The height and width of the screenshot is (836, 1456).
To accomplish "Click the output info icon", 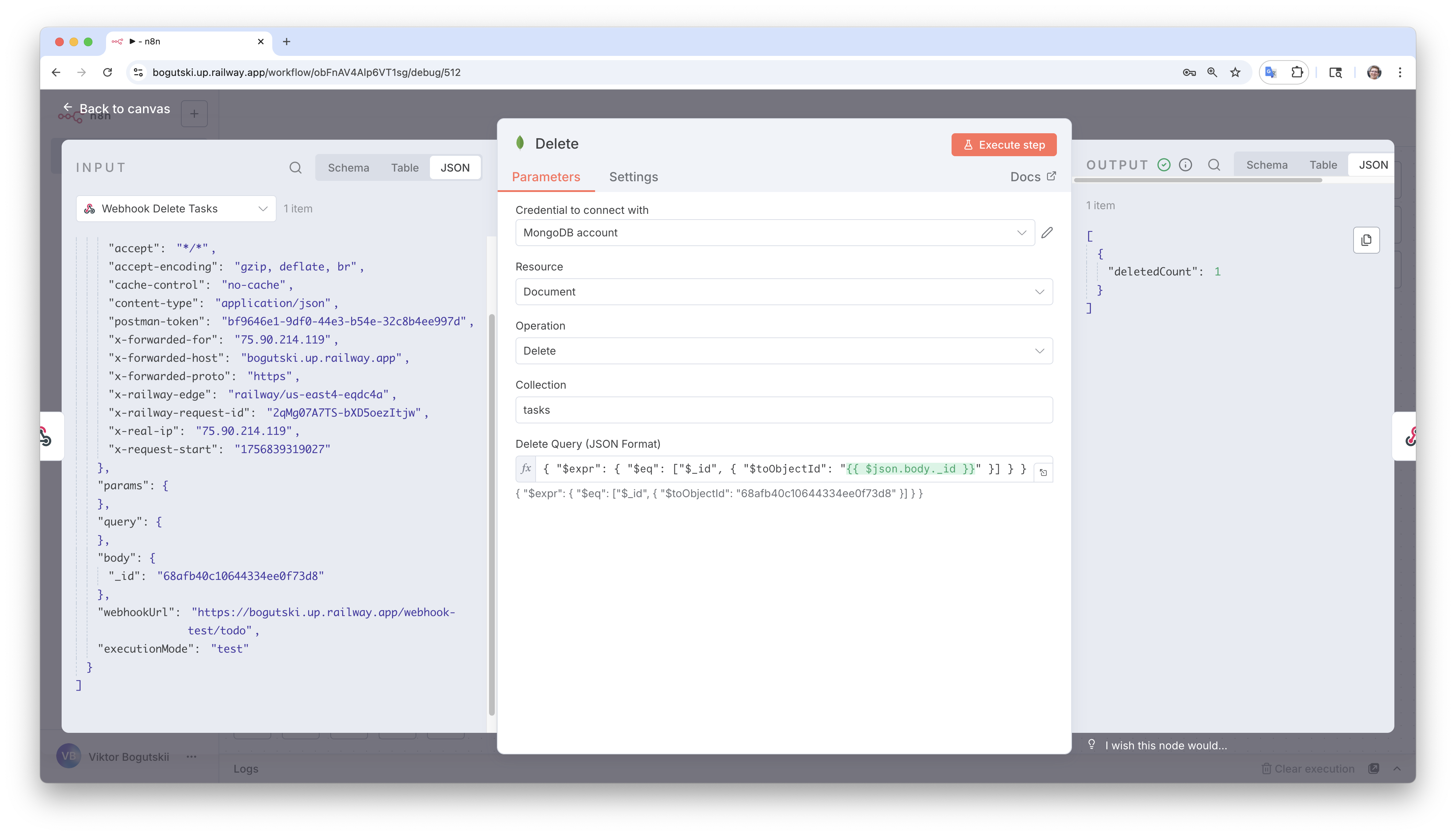I will [x=1186, y=165].
